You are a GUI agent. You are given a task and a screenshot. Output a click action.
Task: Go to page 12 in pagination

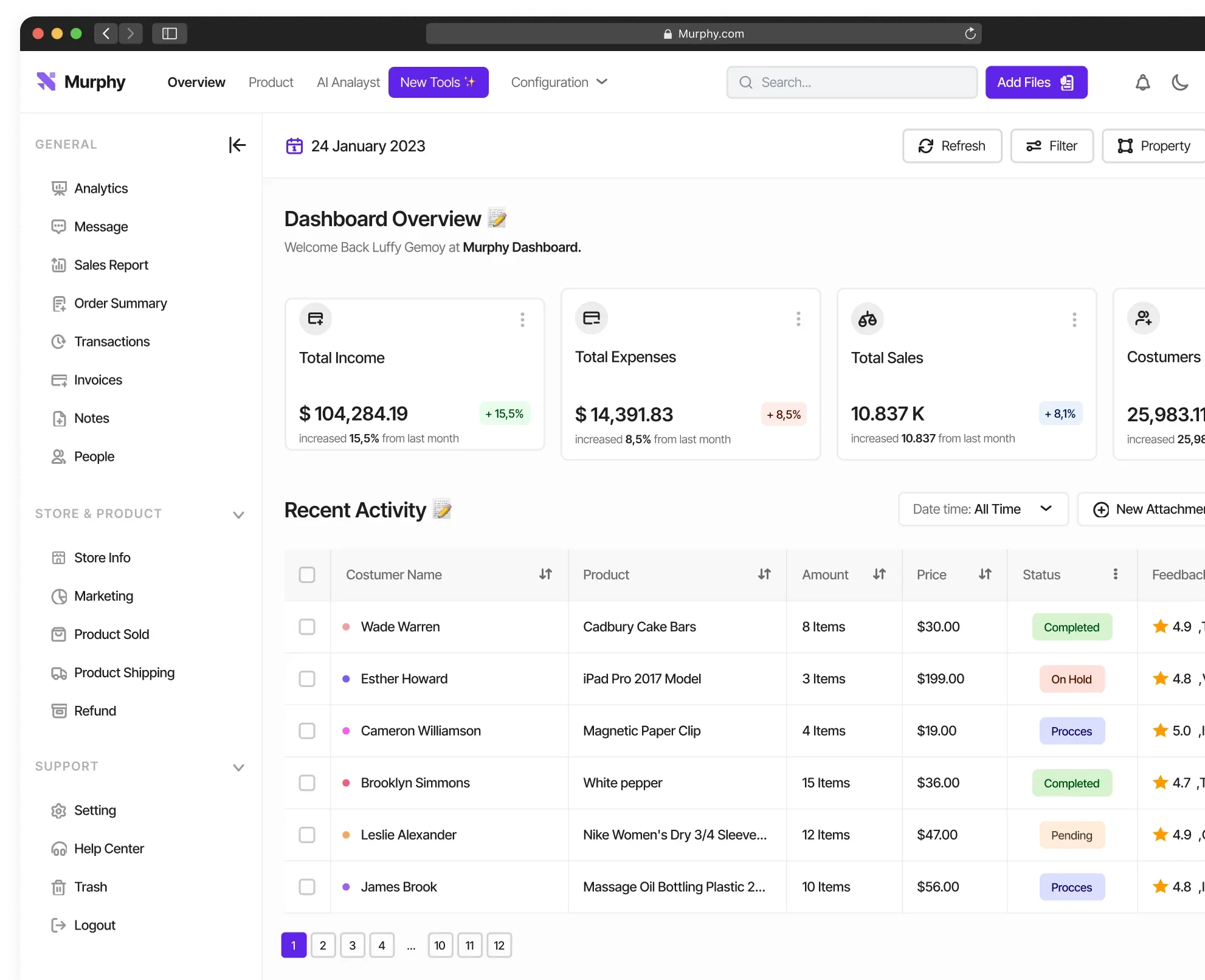(499, 945)
